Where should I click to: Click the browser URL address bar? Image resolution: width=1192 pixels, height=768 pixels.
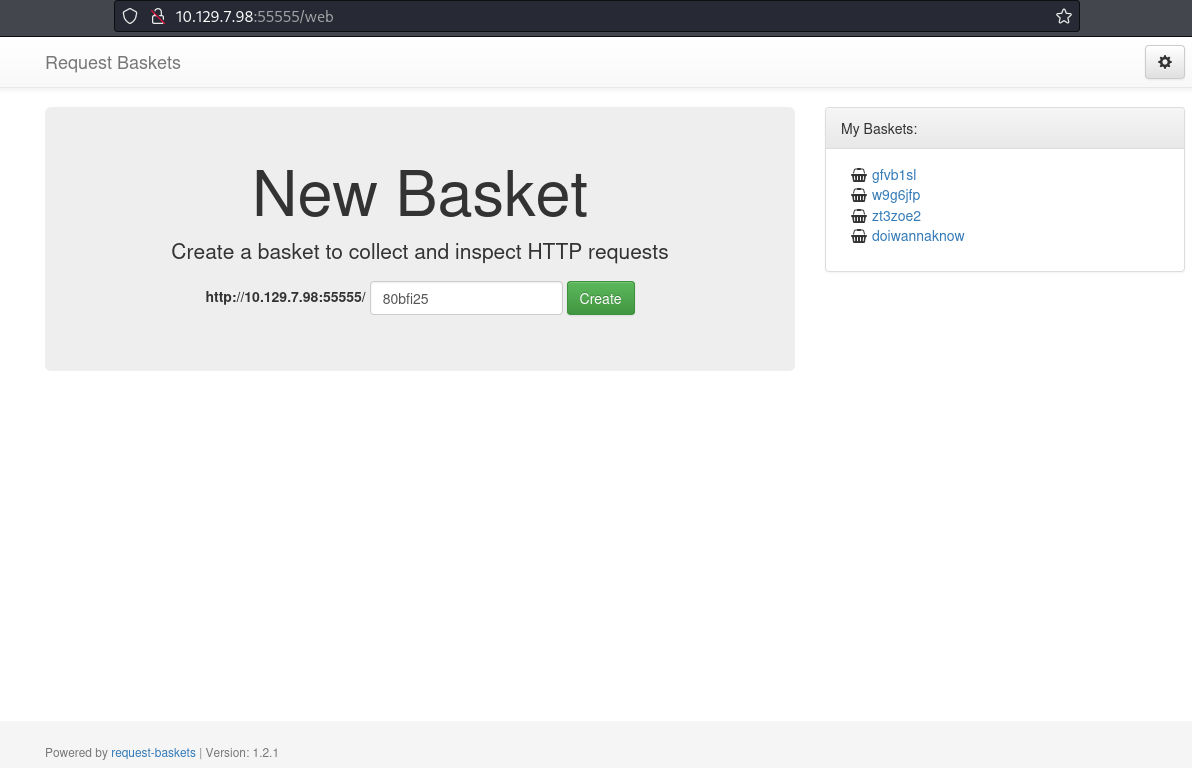pos(600,16)
